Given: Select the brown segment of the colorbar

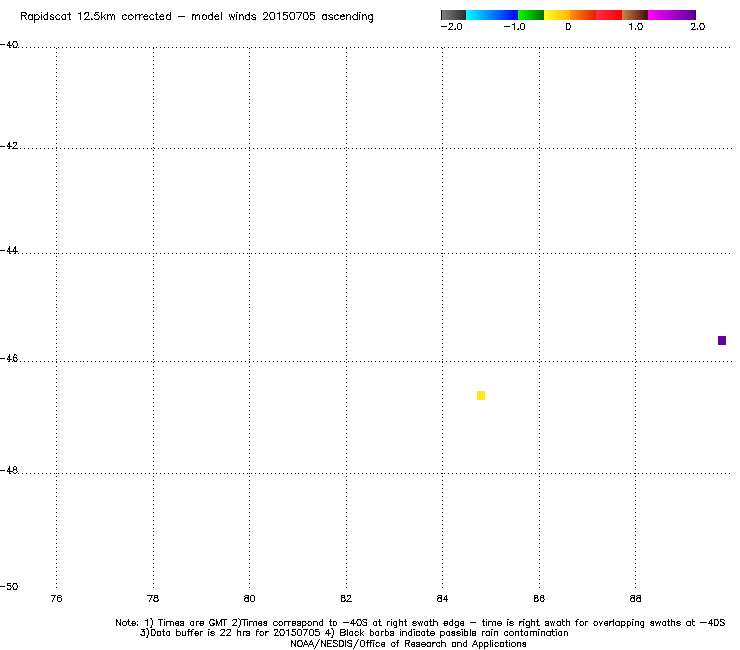Looking at the screenshot, I should (x=635, y=15).
